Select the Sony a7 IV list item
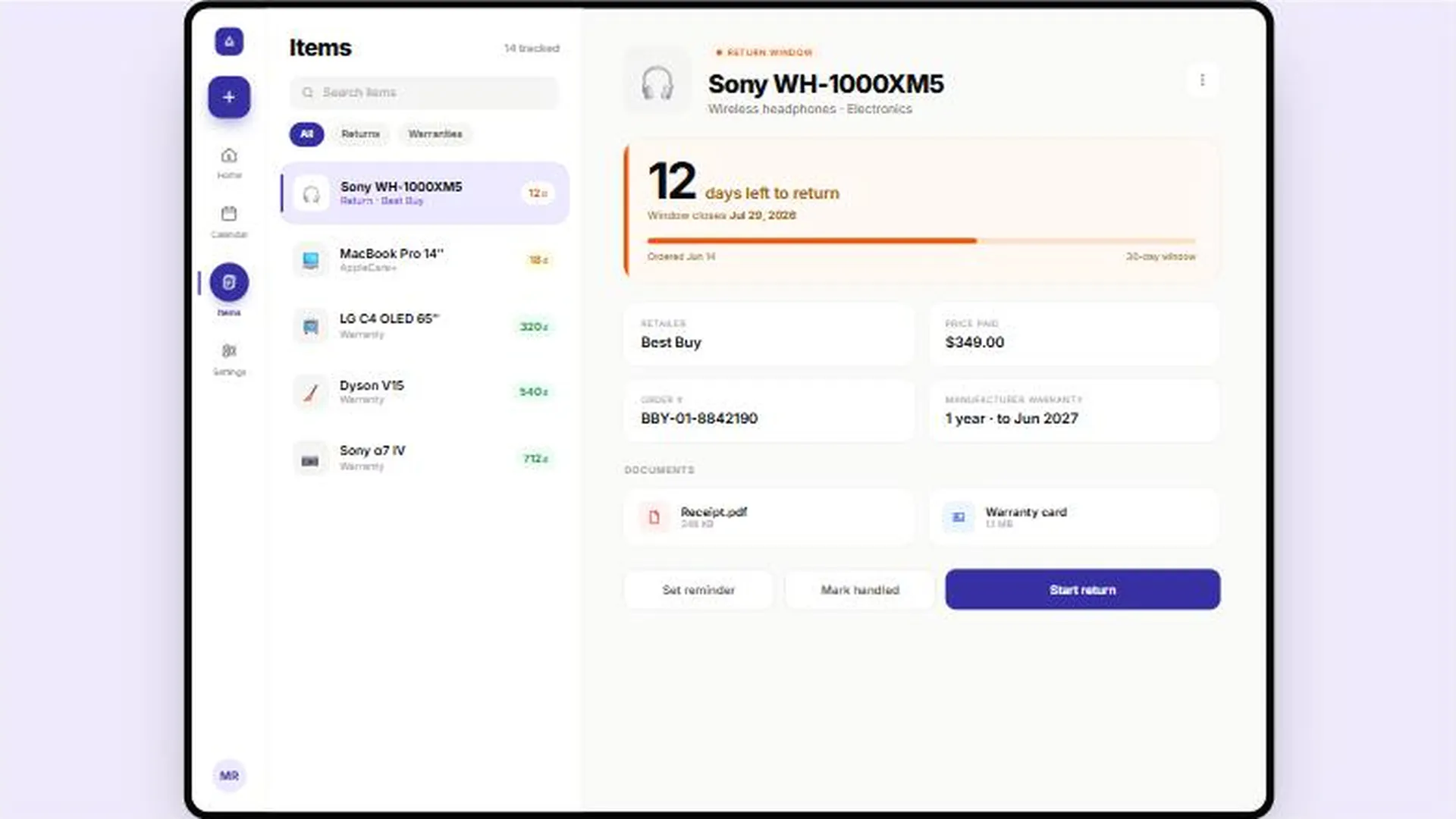Image resolution: width=1456 pixels, height=819 pixels. point(425,459)
